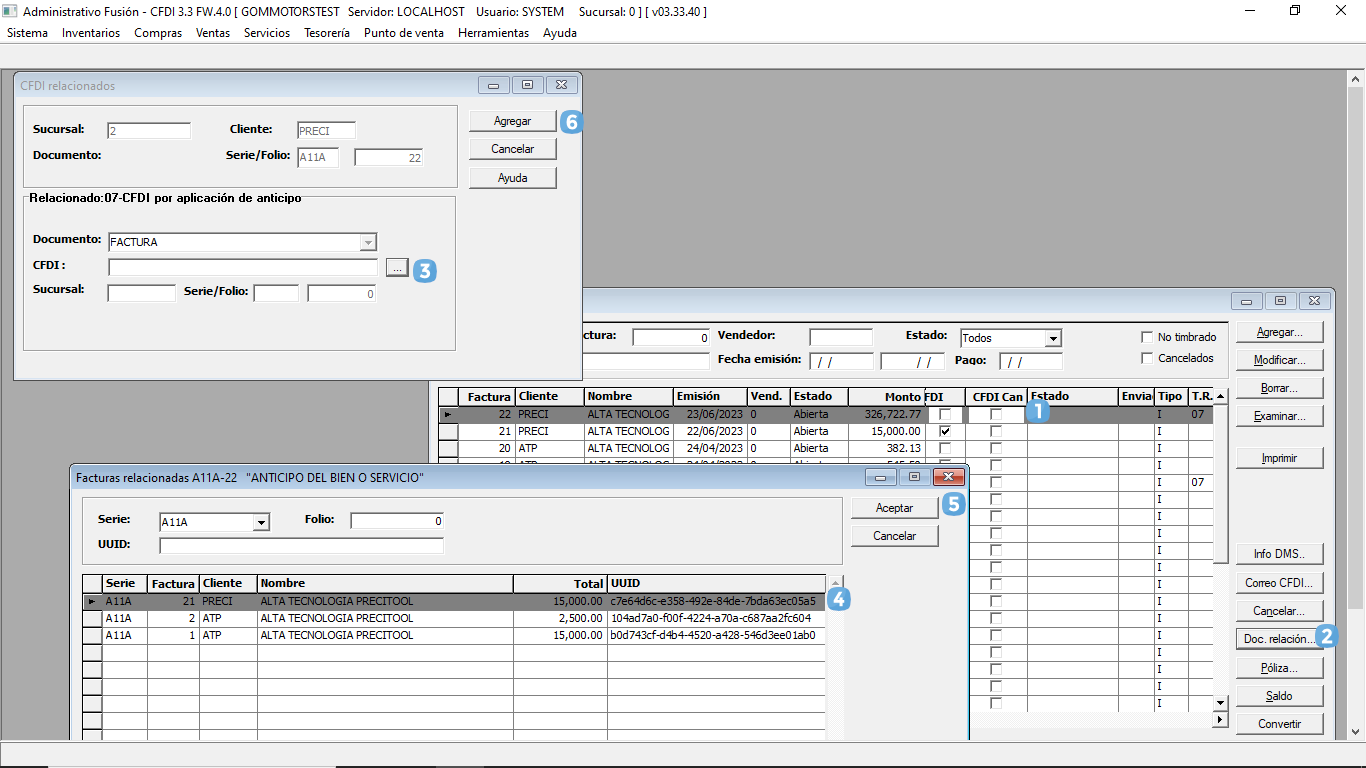Click the Borrar... button
Screen dimensions: 1366x768
pos(1279,388)
